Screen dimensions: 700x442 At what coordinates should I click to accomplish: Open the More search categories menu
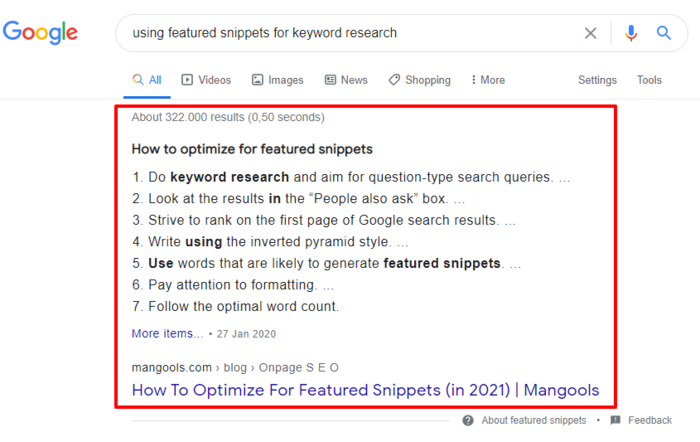pyautogui.click(x=488, y=80)
